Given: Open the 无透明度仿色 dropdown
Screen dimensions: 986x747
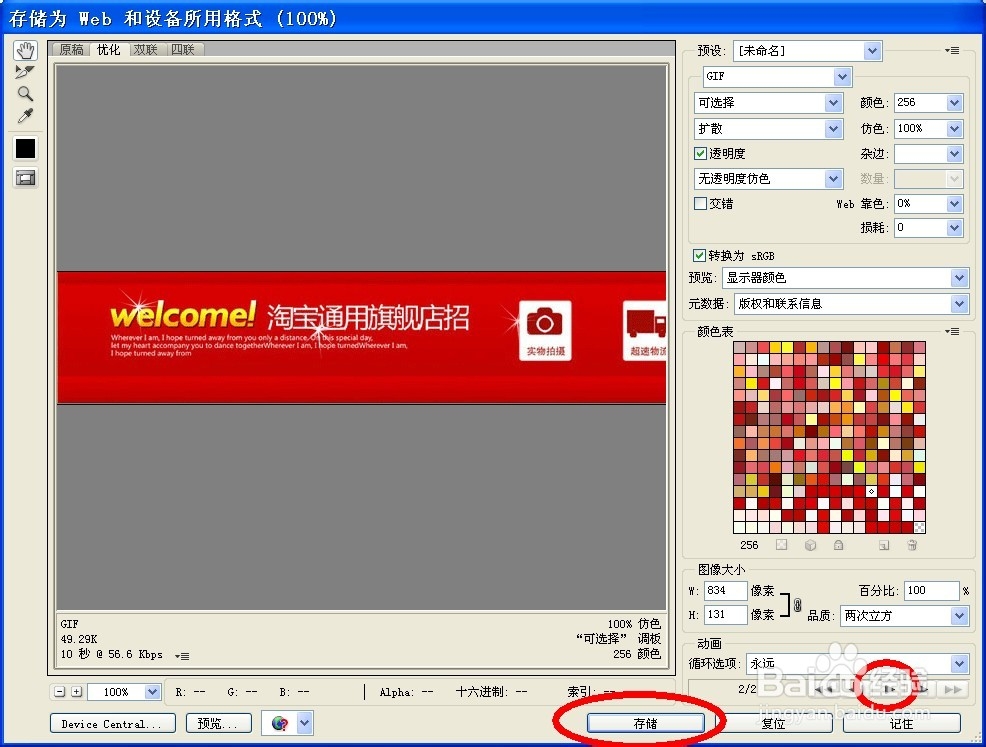Looking at the screenshot, I should (x=768, y=179).
